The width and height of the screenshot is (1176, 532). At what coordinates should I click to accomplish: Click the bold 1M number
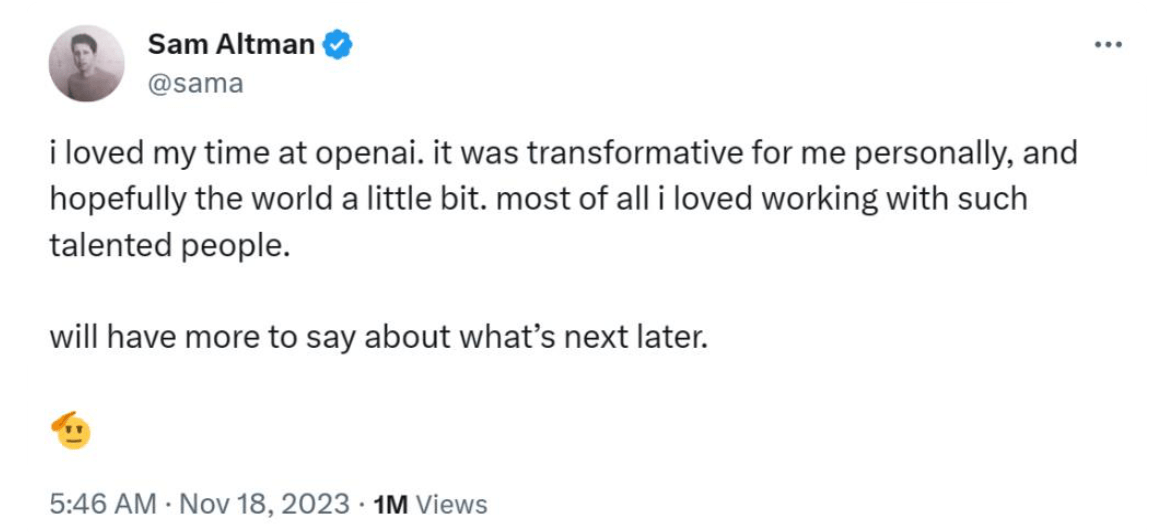(390, 504)
